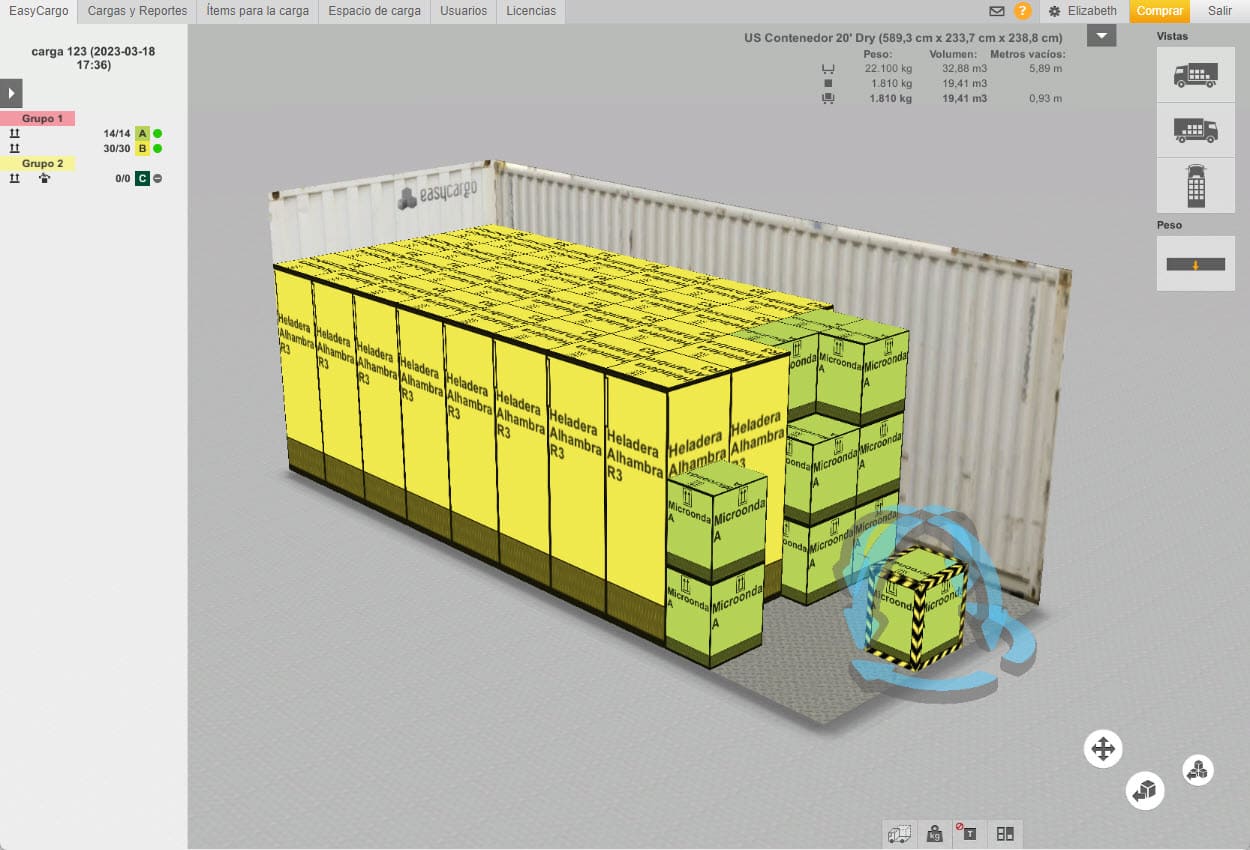
Task: Open help via orange question mark
Action: coord(1022,11)
